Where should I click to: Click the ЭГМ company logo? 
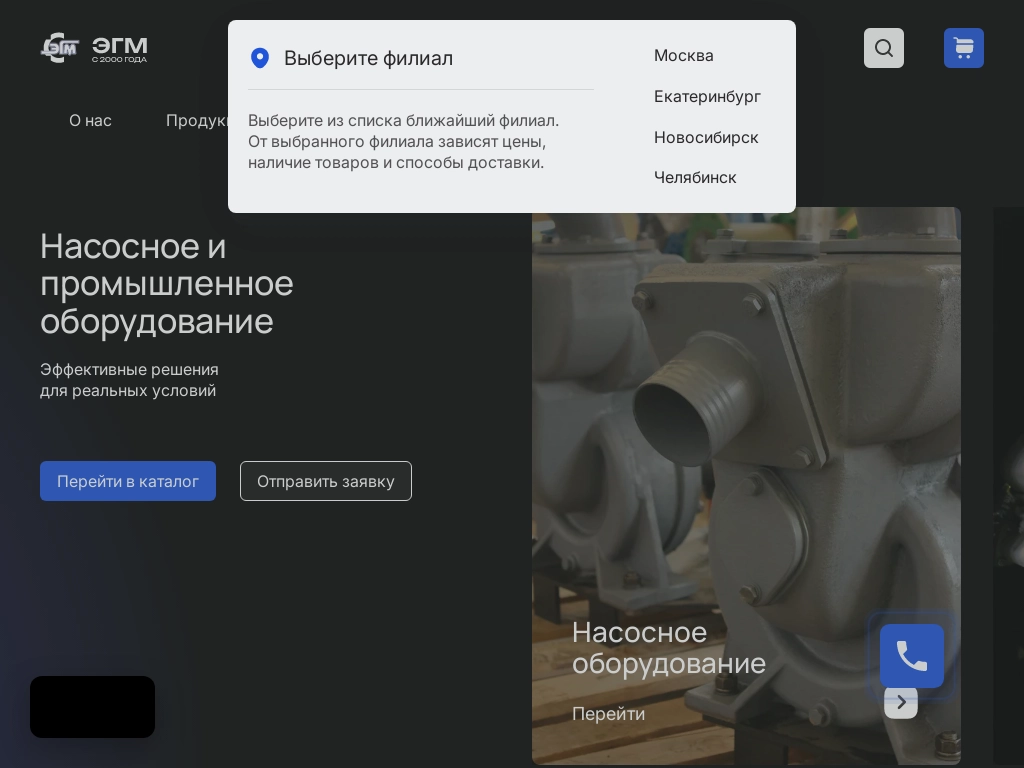click(94, 48)
